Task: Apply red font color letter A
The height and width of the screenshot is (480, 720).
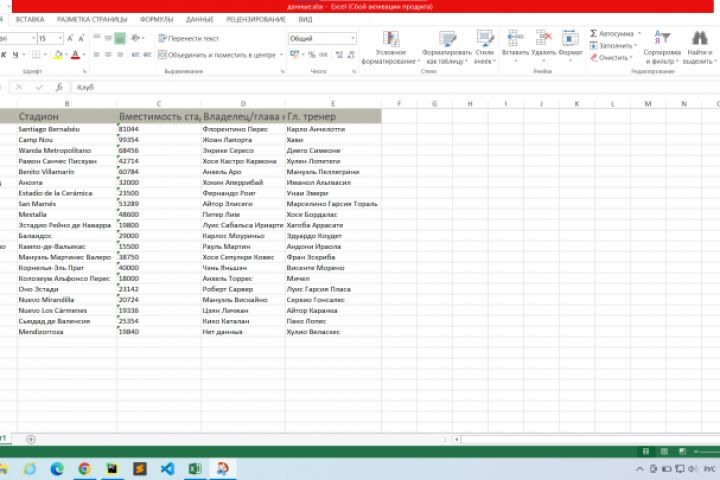Action: [75, 55]
